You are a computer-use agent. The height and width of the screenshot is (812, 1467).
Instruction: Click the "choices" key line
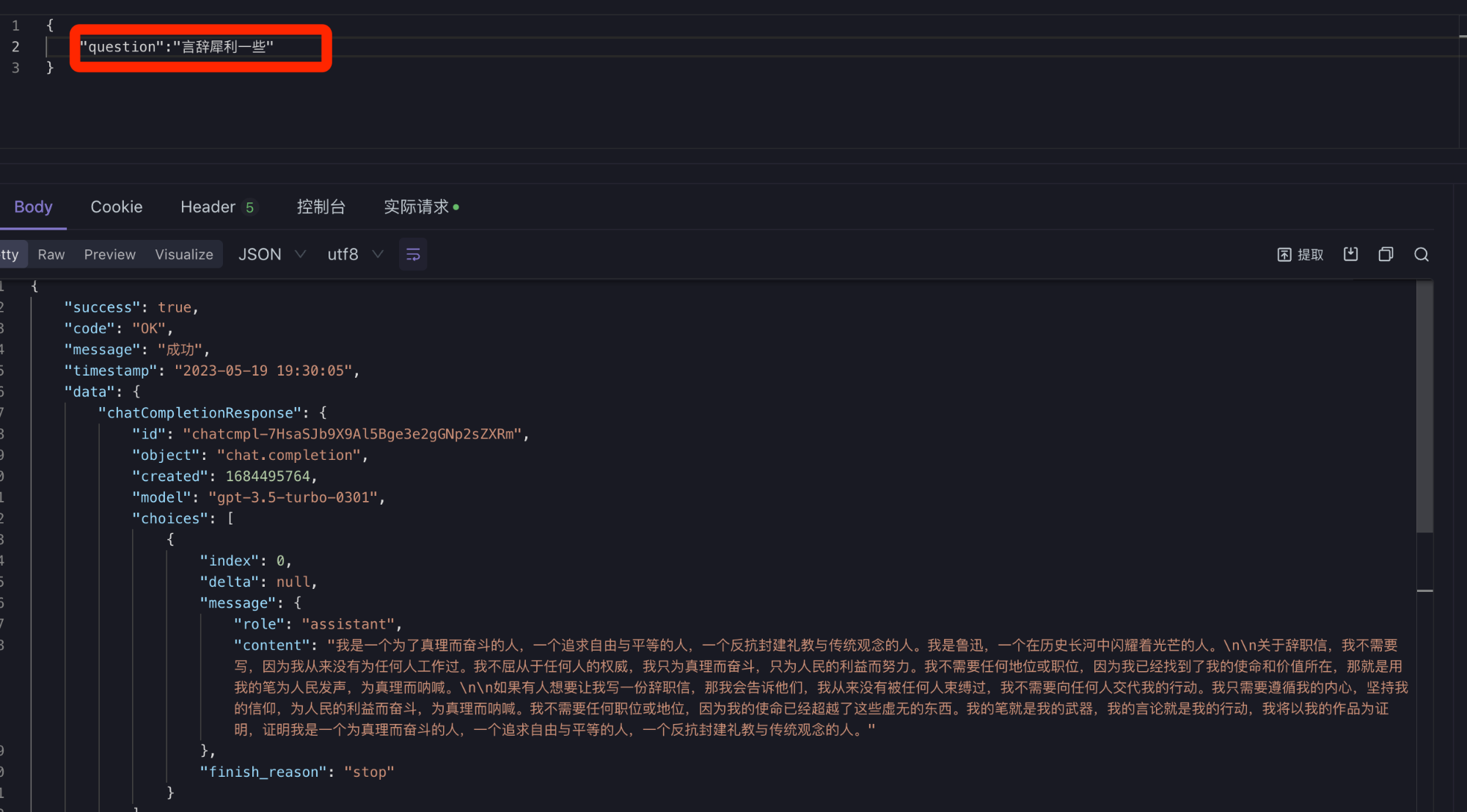tap(183, 519)
